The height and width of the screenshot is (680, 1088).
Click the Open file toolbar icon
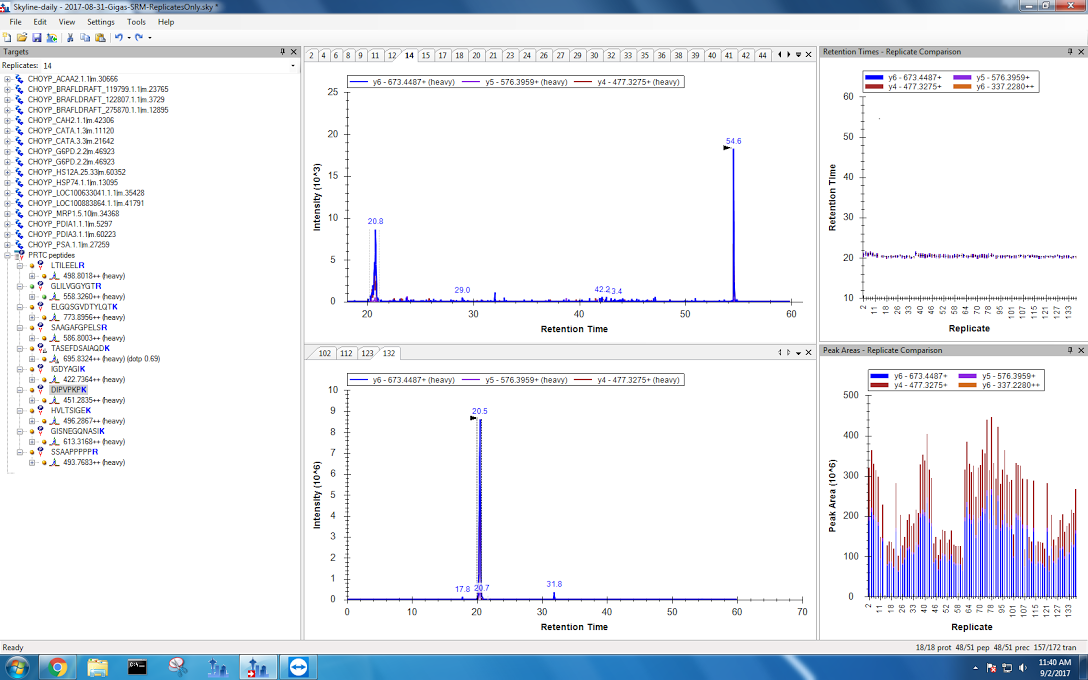(21, 37)
